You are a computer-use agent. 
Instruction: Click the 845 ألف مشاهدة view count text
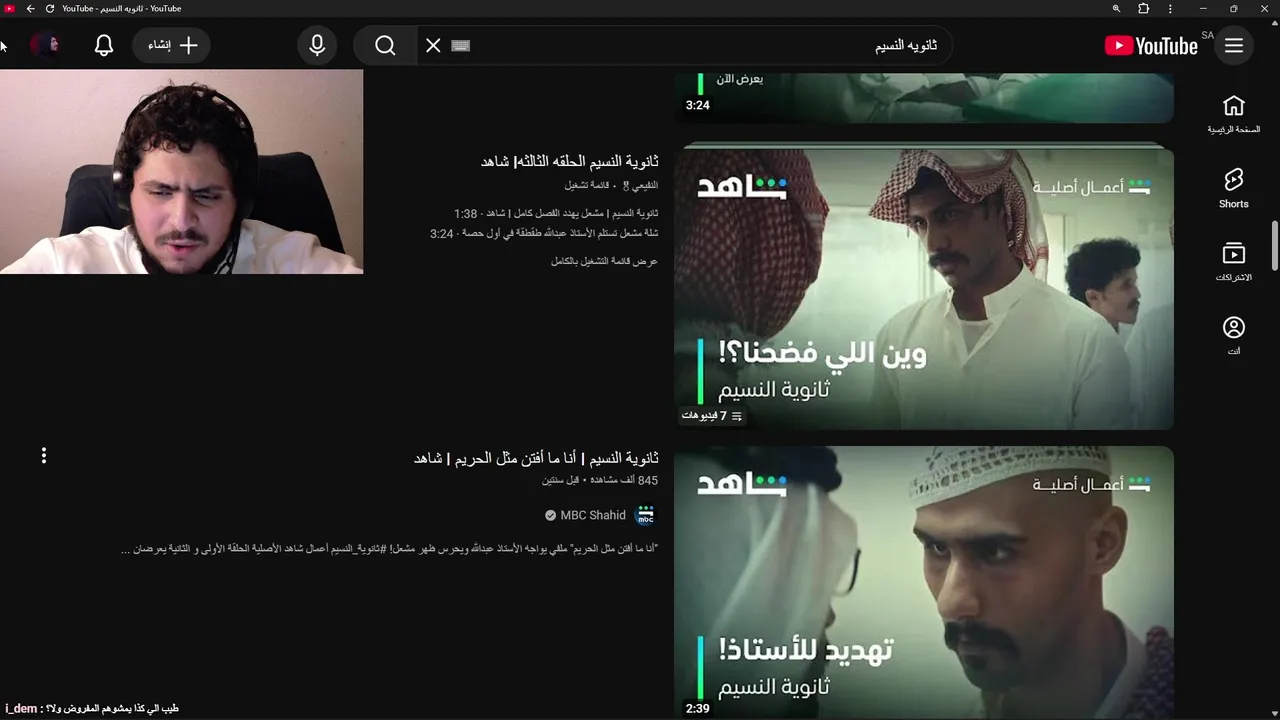(x=626, y=480)
